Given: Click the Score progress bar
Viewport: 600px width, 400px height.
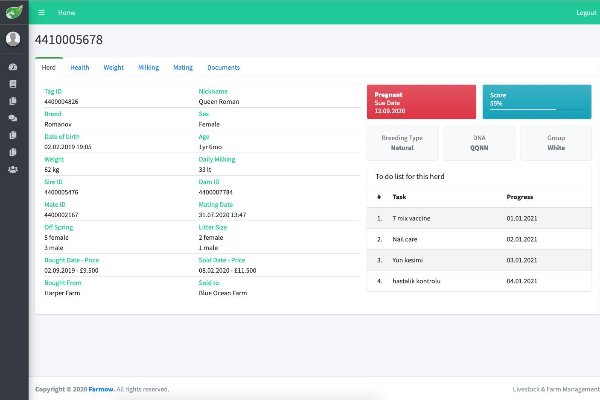Looking at the screenshot, I should tap(522, 109).
